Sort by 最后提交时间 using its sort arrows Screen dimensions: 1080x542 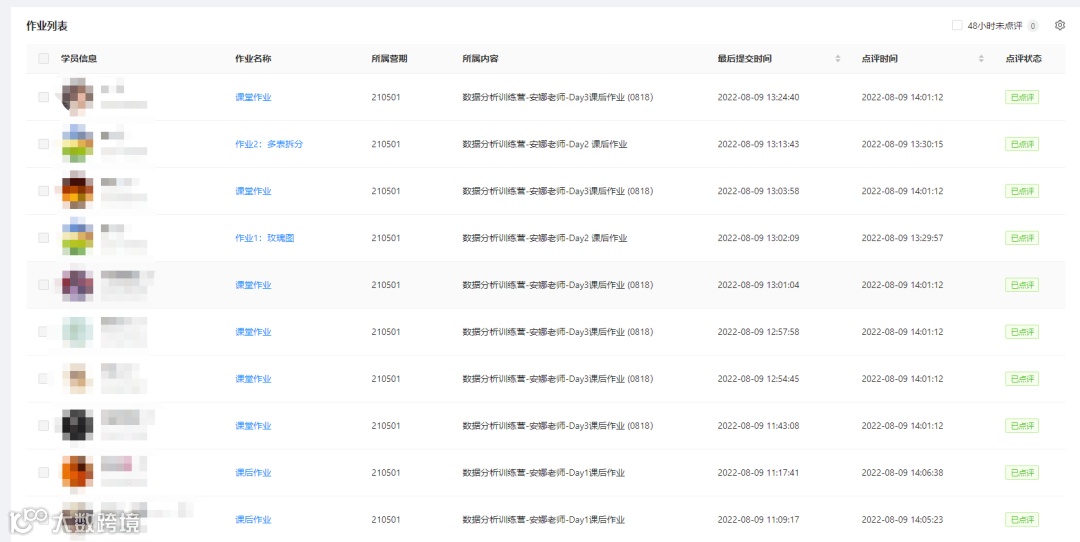pos(838,59)
